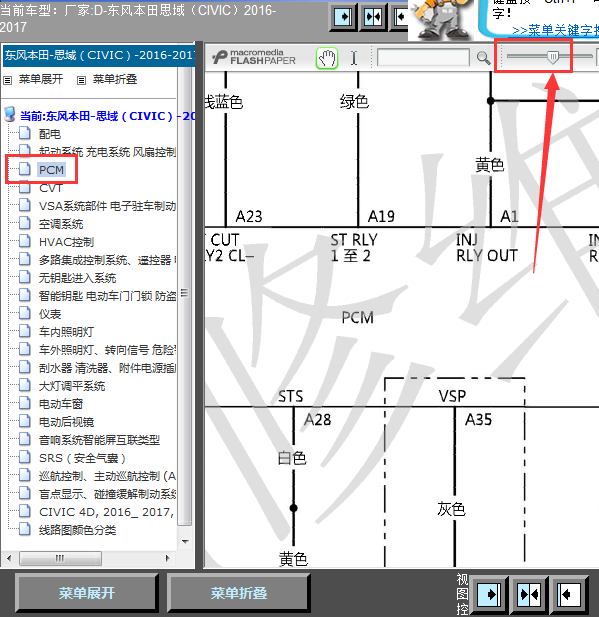Click the document icon beside 空调系统

(25, 224)
